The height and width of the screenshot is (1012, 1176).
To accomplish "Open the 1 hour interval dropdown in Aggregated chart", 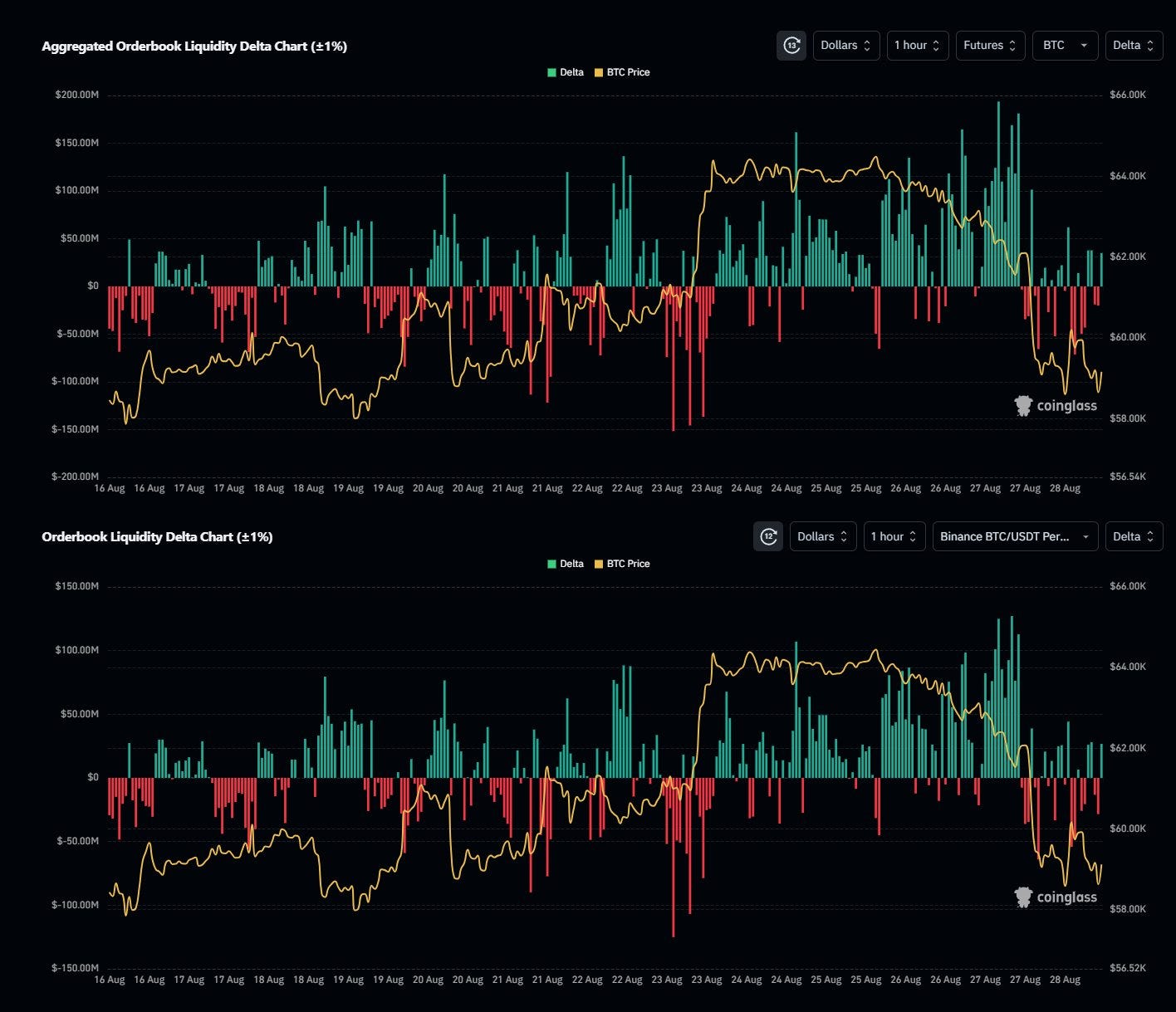I will (918, 46).
